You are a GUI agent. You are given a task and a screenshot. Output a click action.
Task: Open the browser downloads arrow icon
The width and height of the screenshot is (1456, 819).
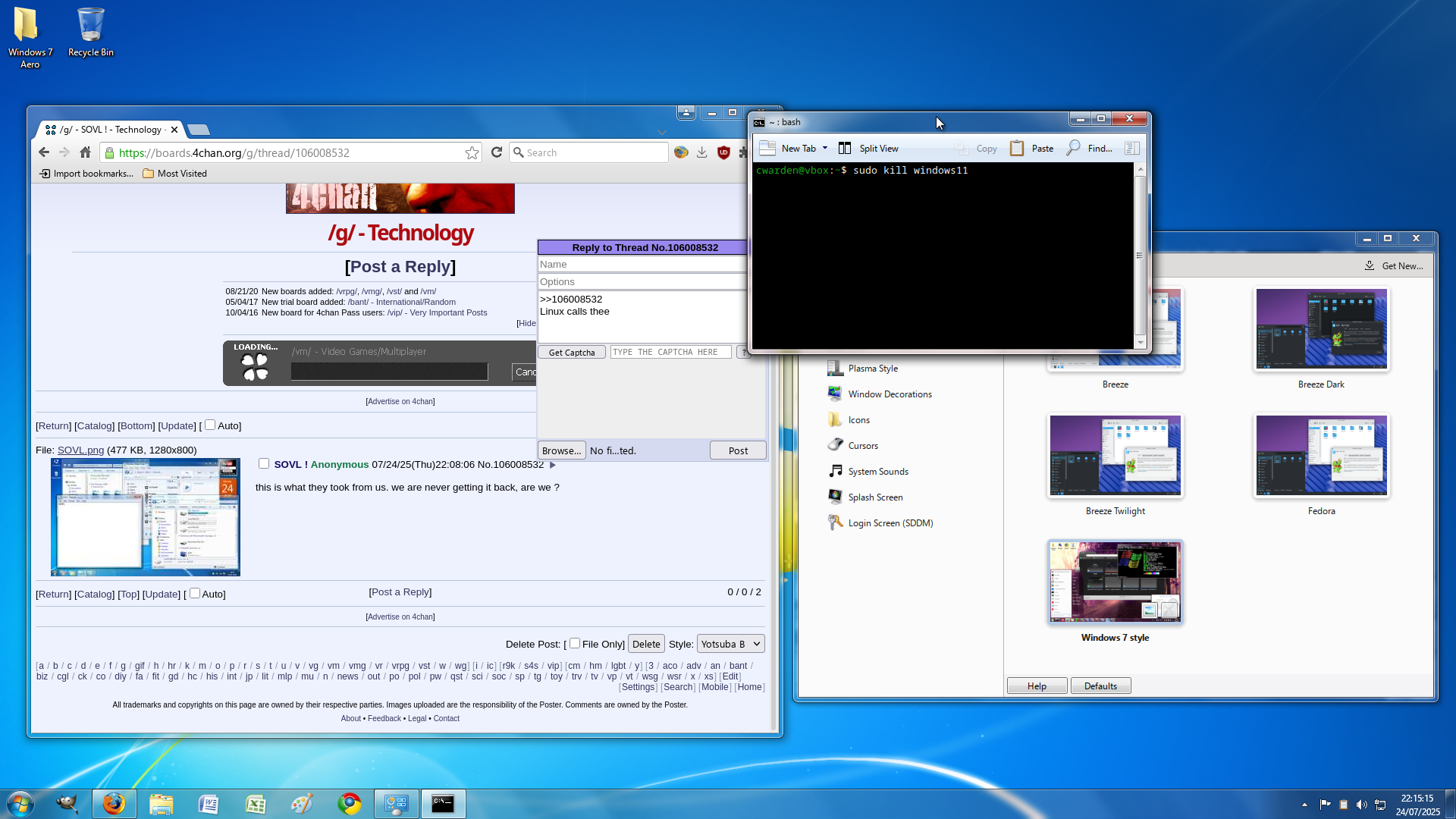702,152
